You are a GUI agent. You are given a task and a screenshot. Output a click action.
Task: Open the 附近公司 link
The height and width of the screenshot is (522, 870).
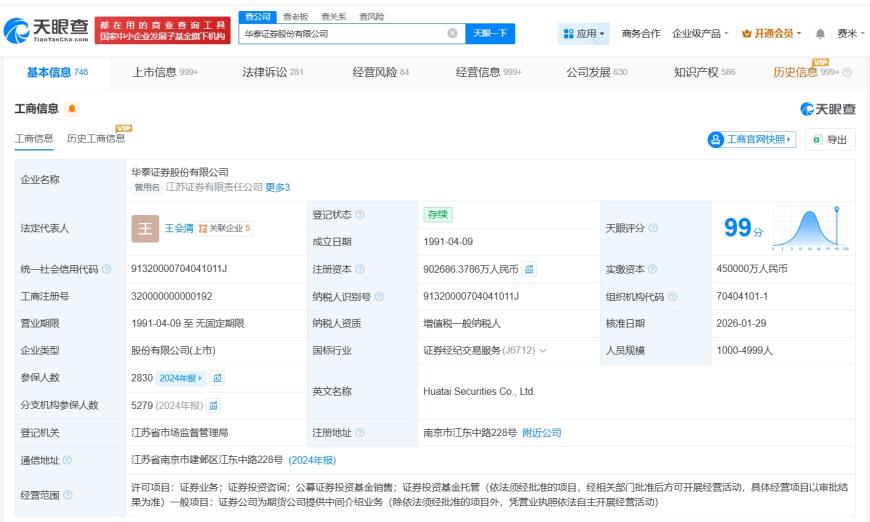(542, 433)
